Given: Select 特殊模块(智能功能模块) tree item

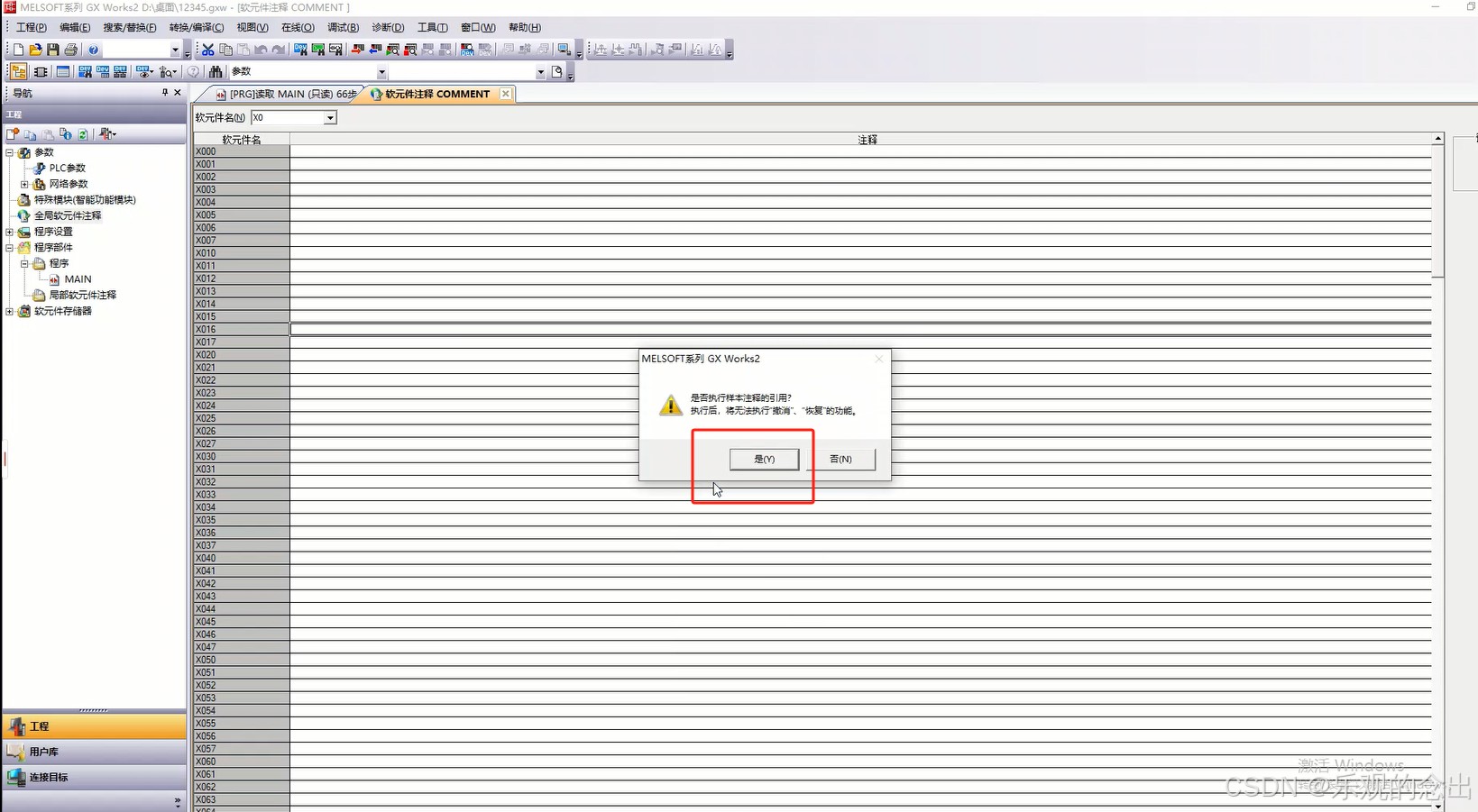Looking at the screenshot, I should pos(85,200).
